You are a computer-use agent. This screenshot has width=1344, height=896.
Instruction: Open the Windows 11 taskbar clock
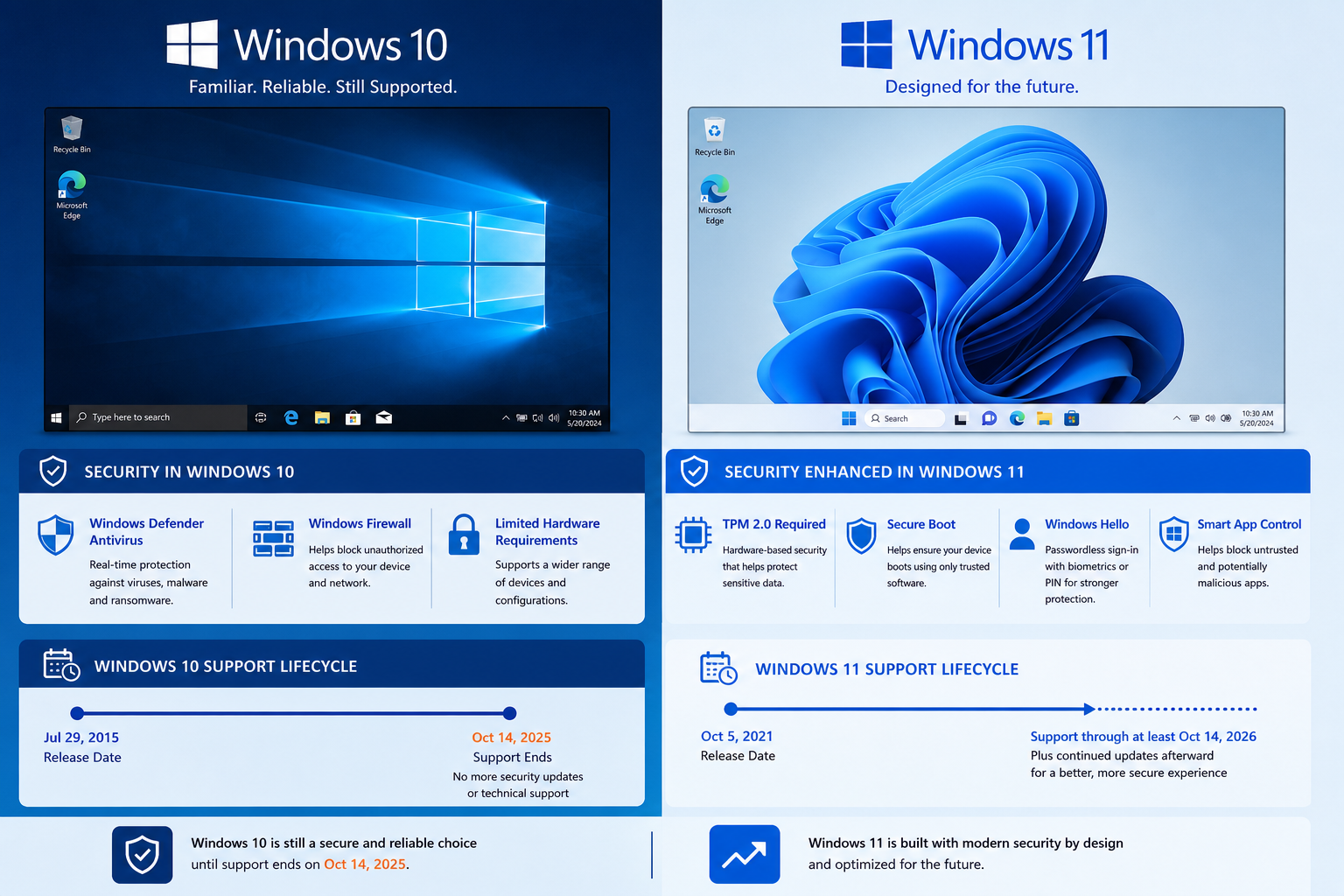pos(1257,418)
